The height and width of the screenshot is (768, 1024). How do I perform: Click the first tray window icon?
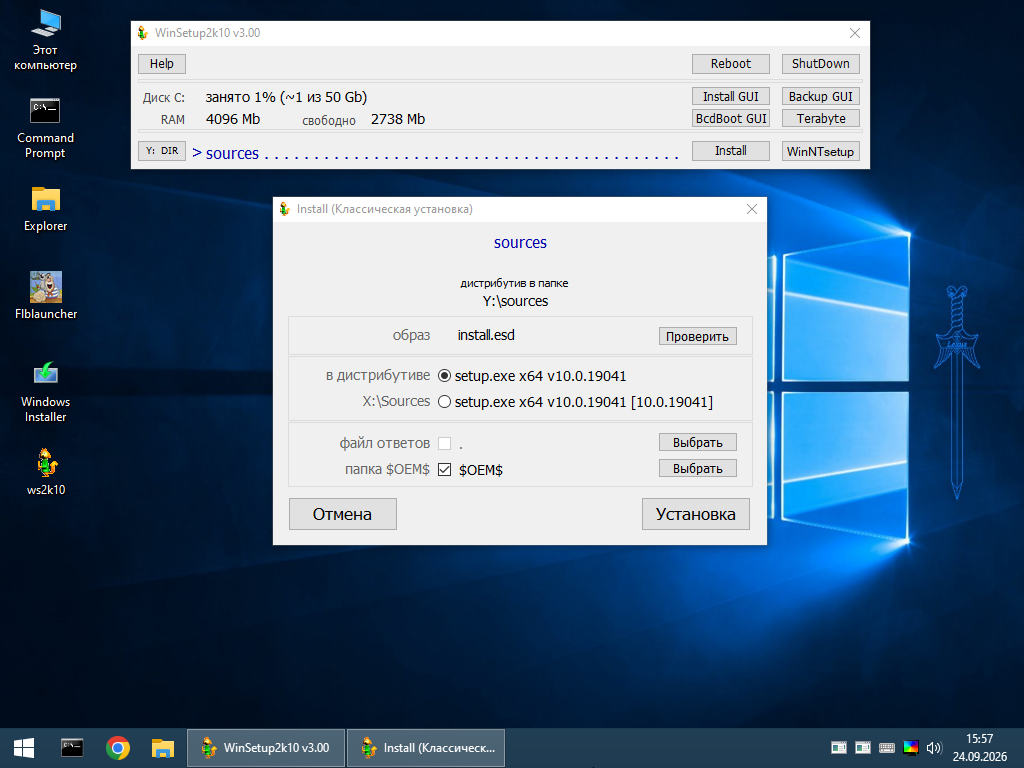pyautogui.click(x=839, y=748)
